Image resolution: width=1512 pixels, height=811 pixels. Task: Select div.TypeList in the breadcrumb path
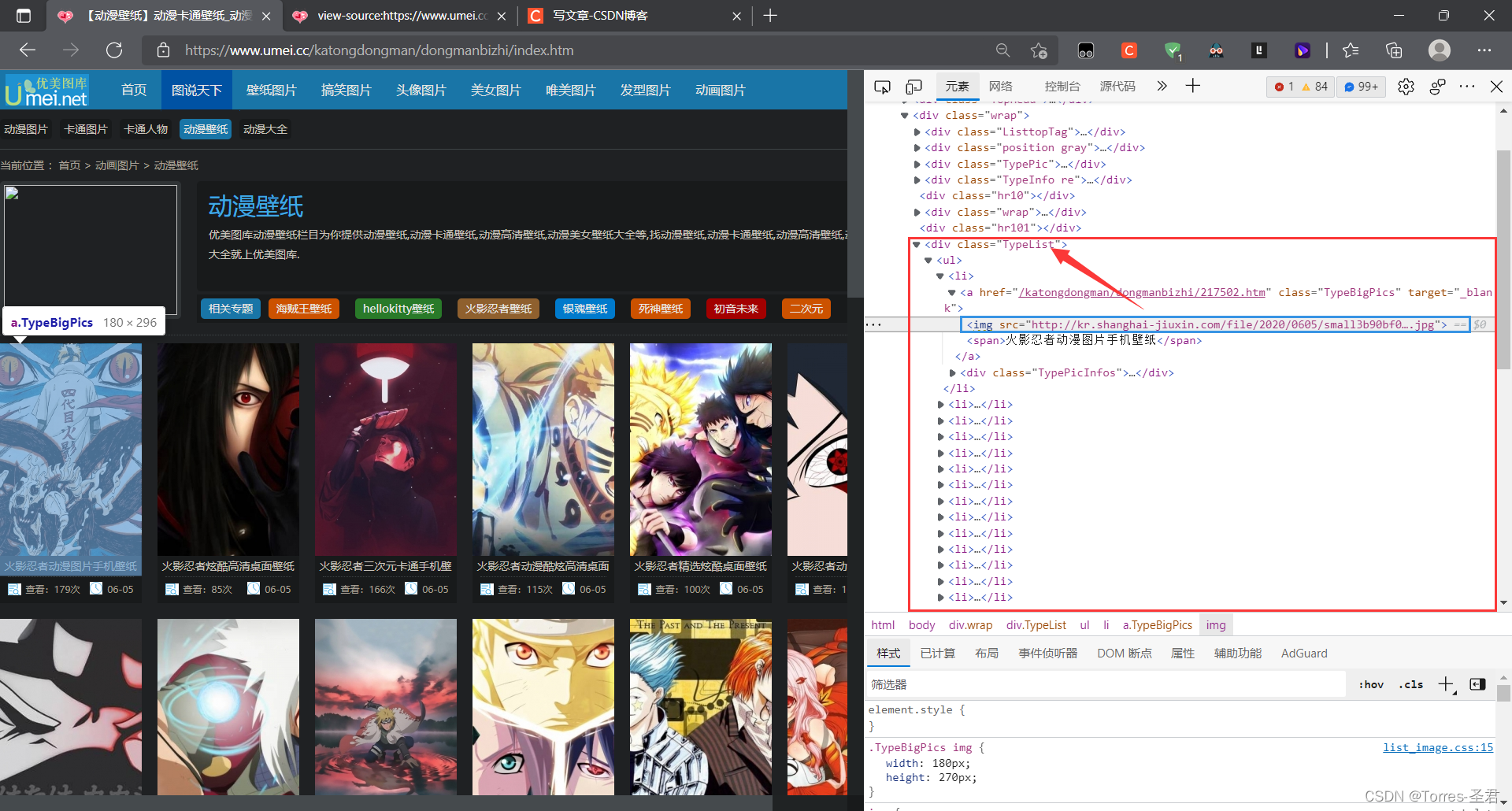point(1036,625)
